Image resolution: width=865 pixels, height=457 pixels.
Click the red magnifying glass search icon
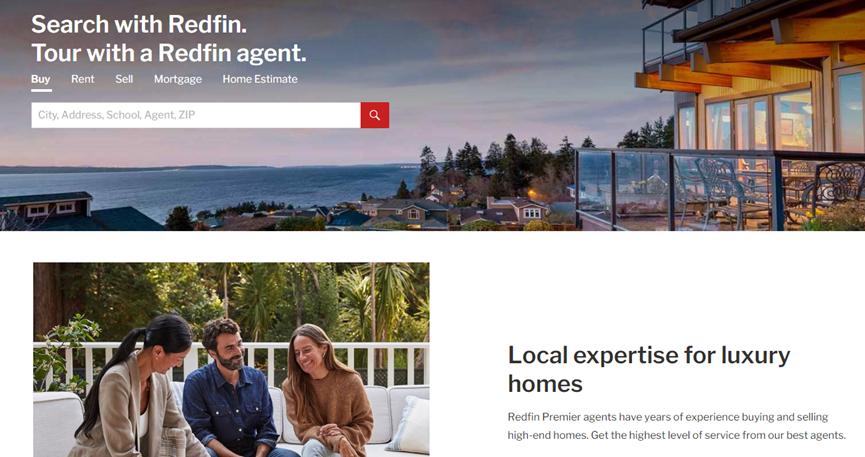coord(375,115)
